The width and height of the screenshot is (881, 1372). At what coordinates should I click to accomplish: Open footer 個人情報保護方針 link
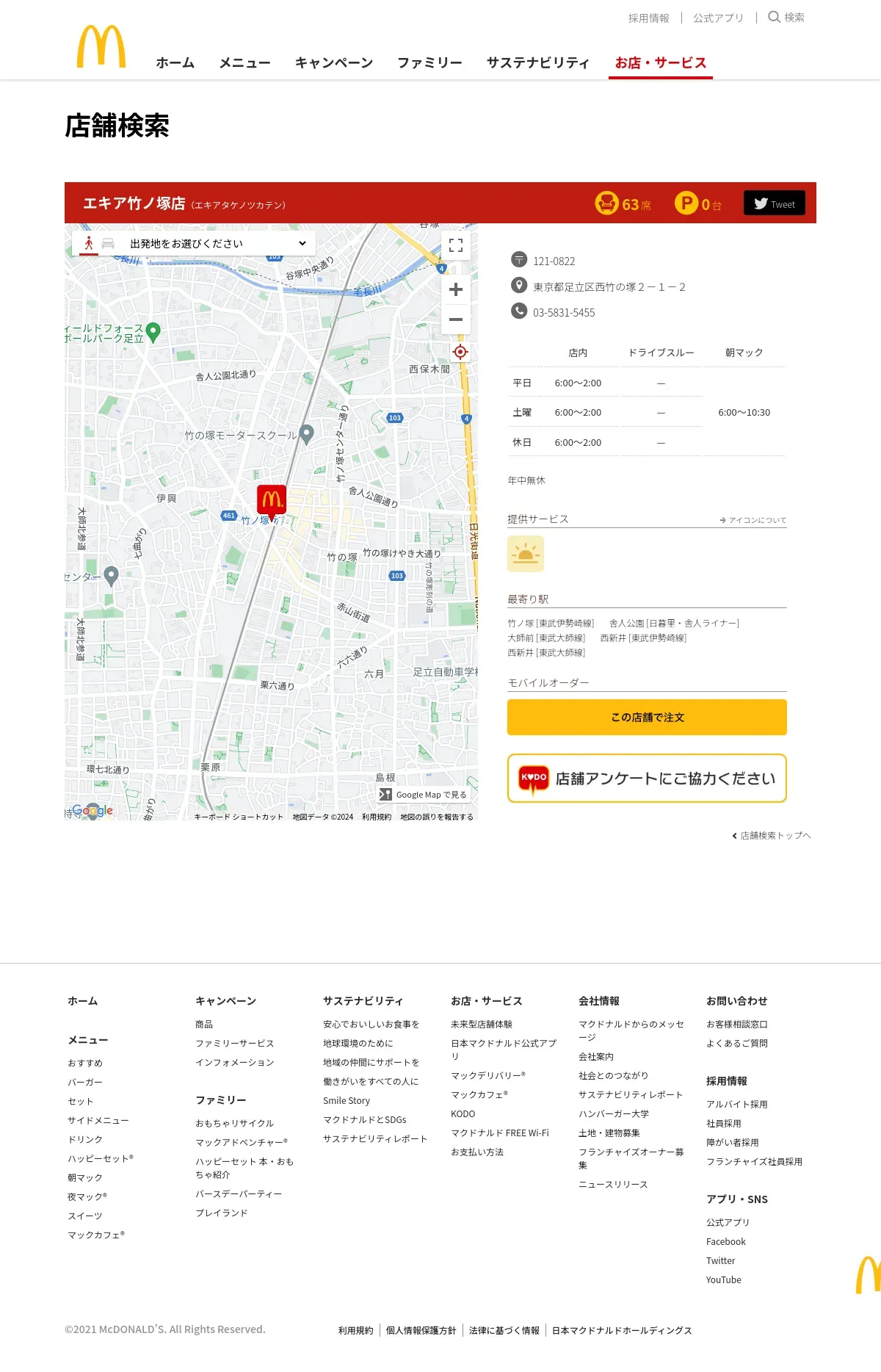pyautogui.click(x=421, y=1330)
